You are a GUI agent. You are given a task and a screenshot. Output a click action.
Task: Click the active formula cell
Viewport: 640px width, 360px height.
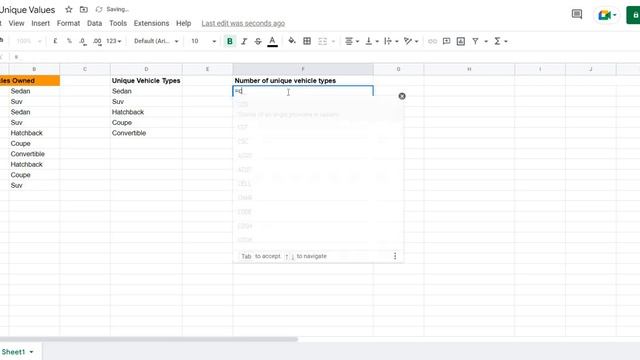click(x=303, y=91)
